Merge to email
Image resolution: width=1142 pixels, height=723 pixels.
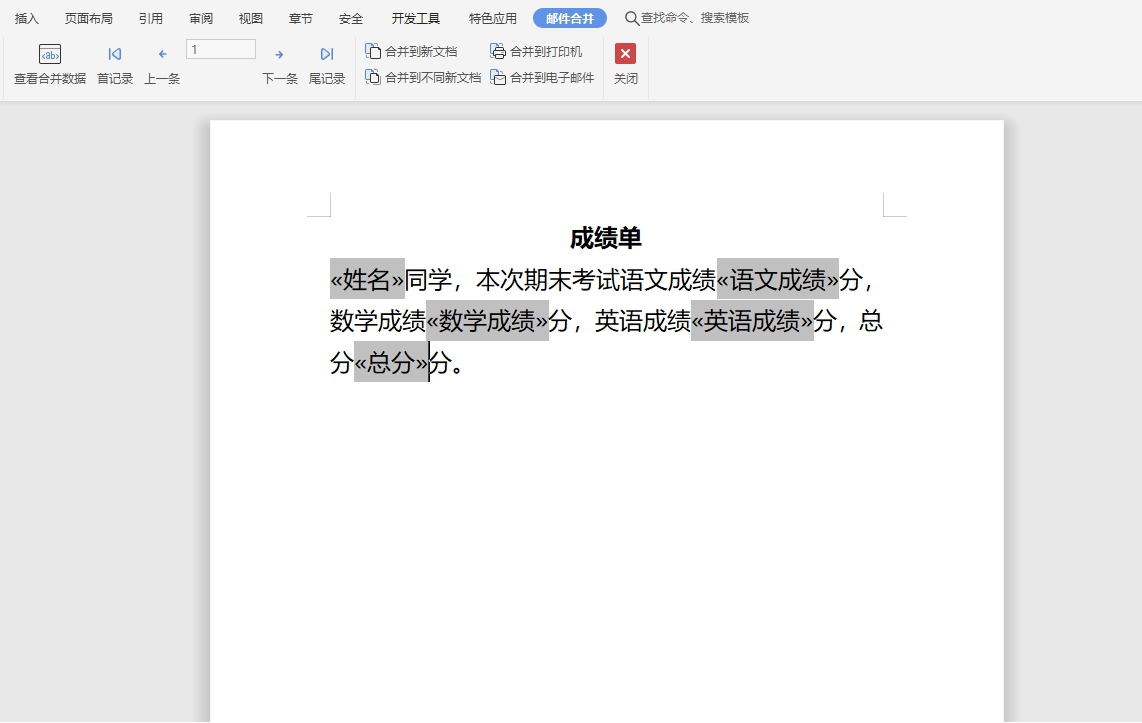542,77
